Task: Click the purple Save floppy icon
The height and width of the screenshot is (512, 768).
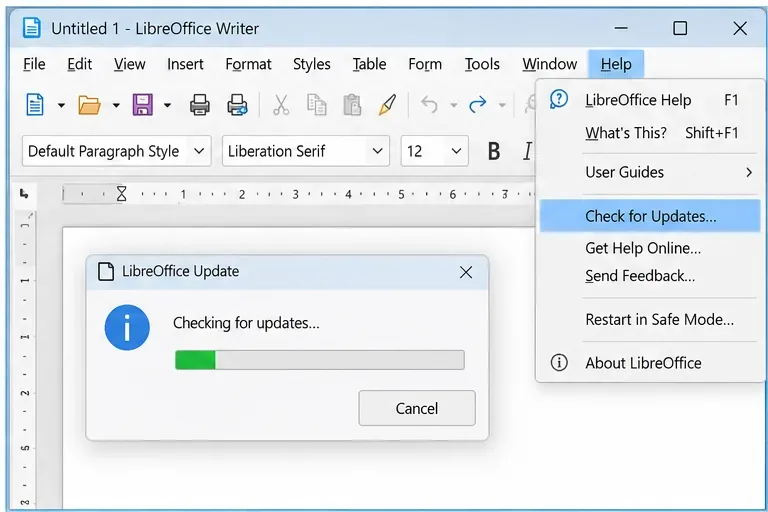Action: [x=143, y=104]
